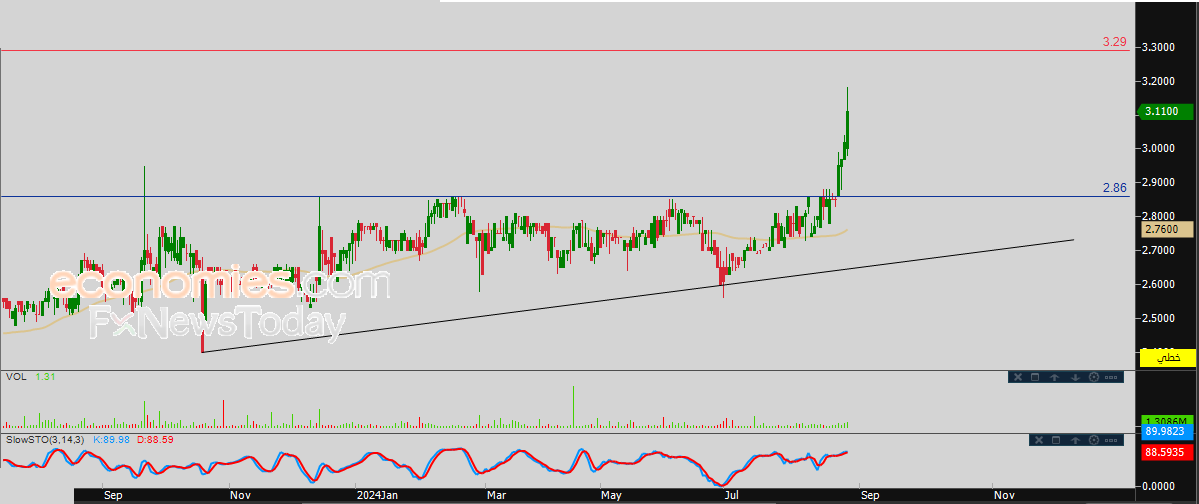Click the 2.9000 price axis label
1199x504 pixels.
(x=1158, y=182)
